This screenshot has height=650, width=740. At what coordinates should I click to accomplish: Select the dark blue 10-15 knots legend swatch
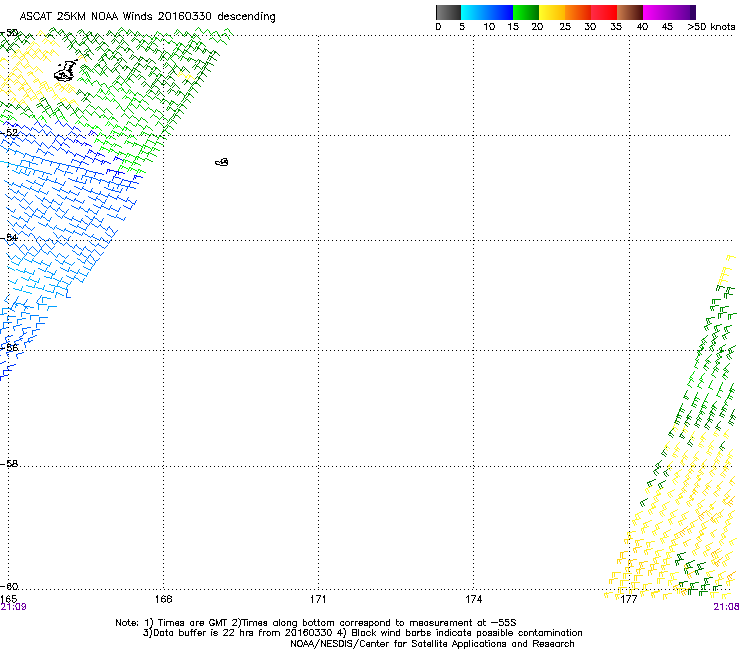(500, 12)
